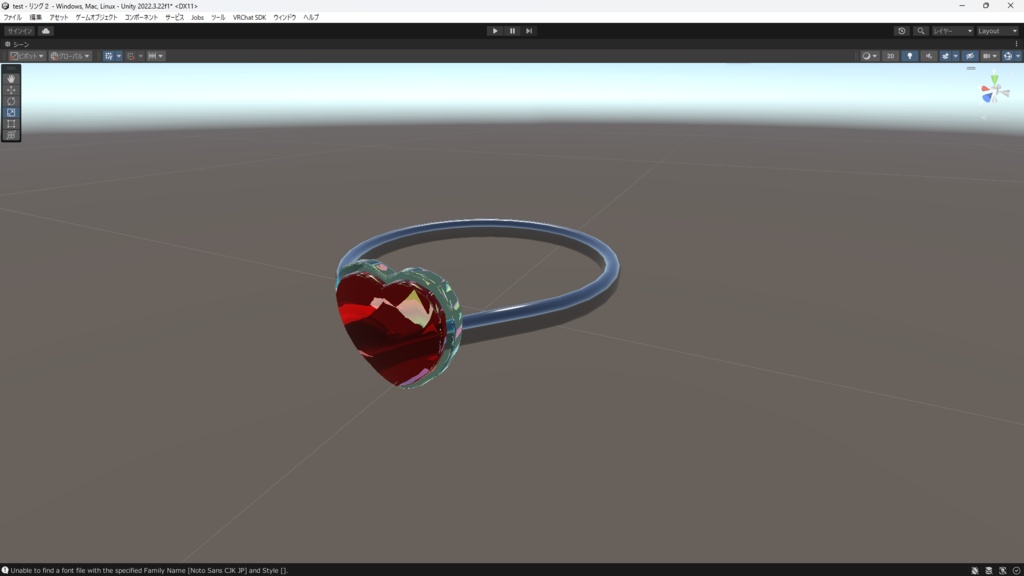Open the undo history icon
Image resolution: width=1024 pixels, height=576 pixels.
pyautogui.click(x=902, y=31)
